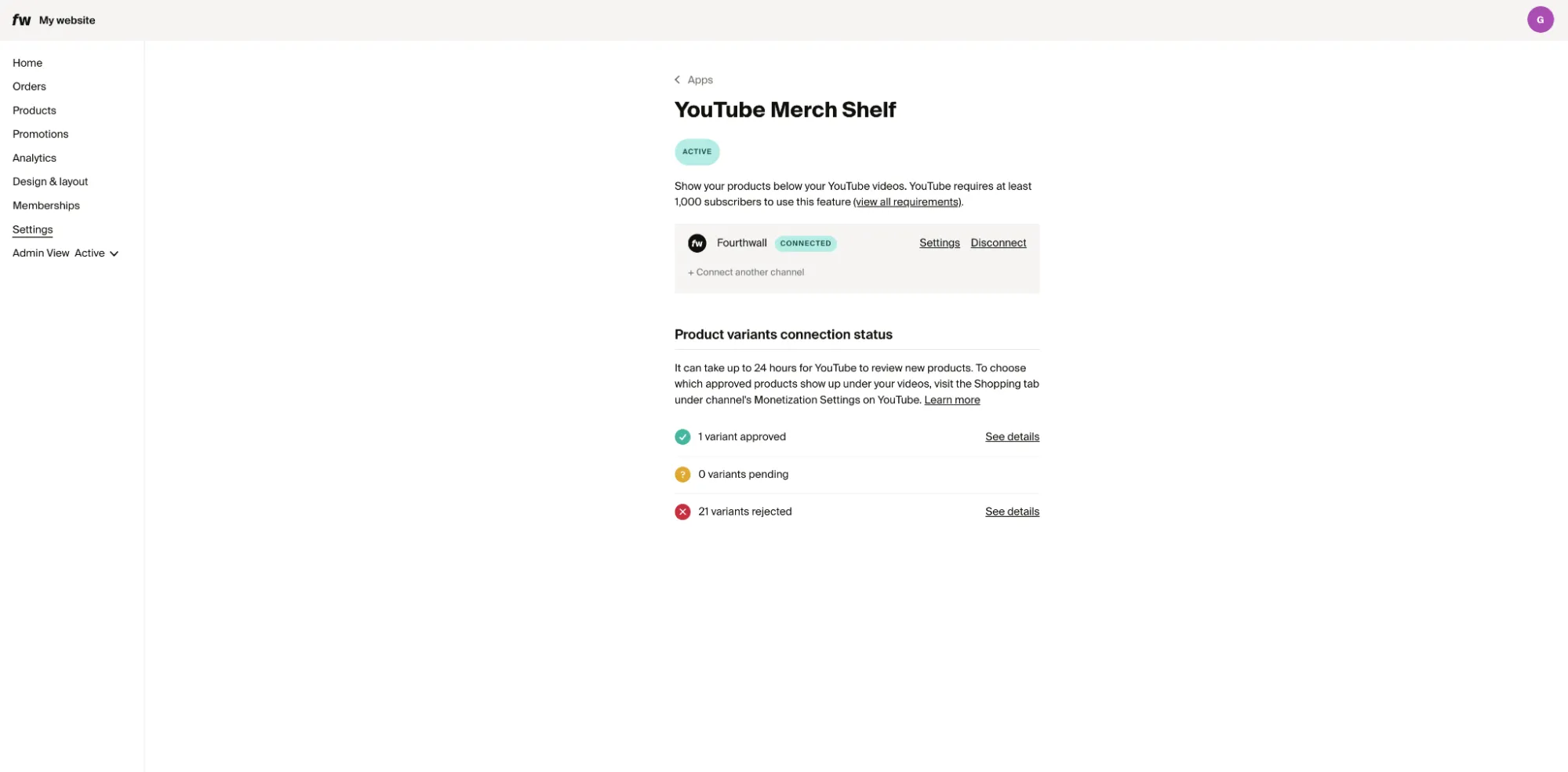1568x772 pixels.
Task: Disconnect the Fourthwall channel
Action: point(998,242)
